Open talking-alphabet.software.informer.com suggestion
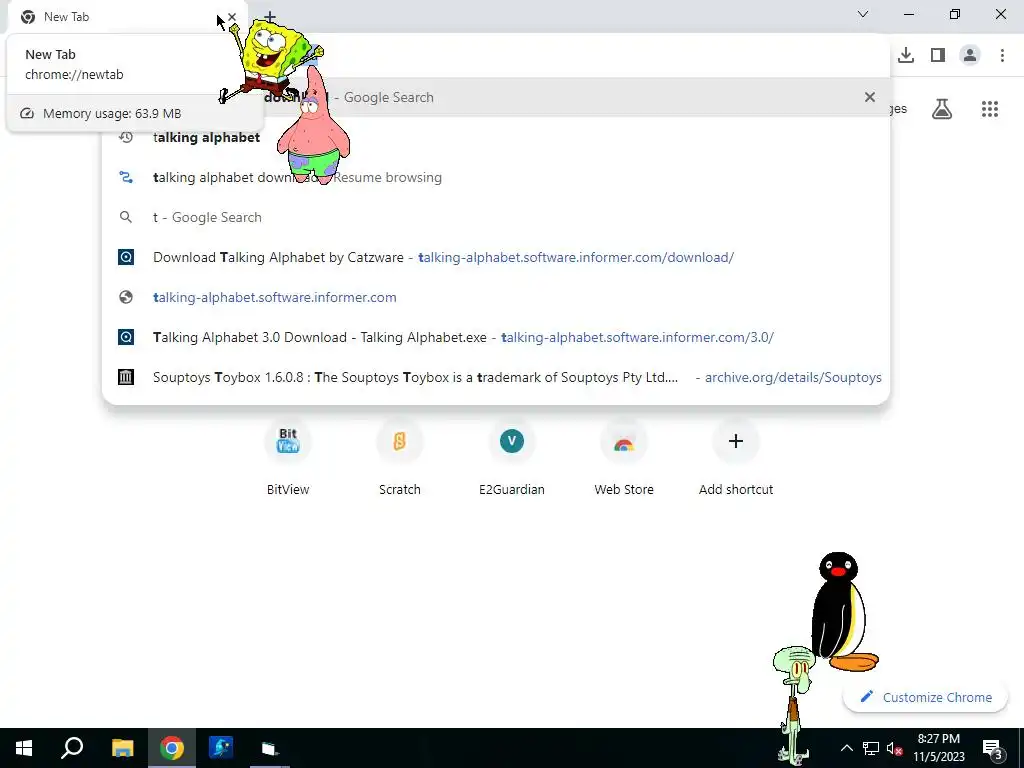The image size is (1024, 768). point(496,297)
